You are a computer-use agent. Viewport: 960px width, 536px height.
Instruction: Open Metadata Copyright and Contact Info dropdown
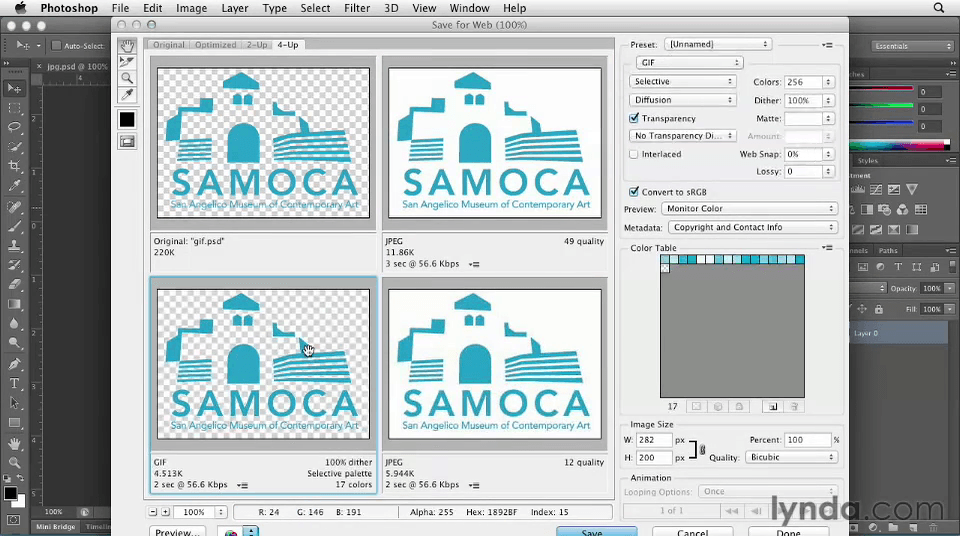752,227
